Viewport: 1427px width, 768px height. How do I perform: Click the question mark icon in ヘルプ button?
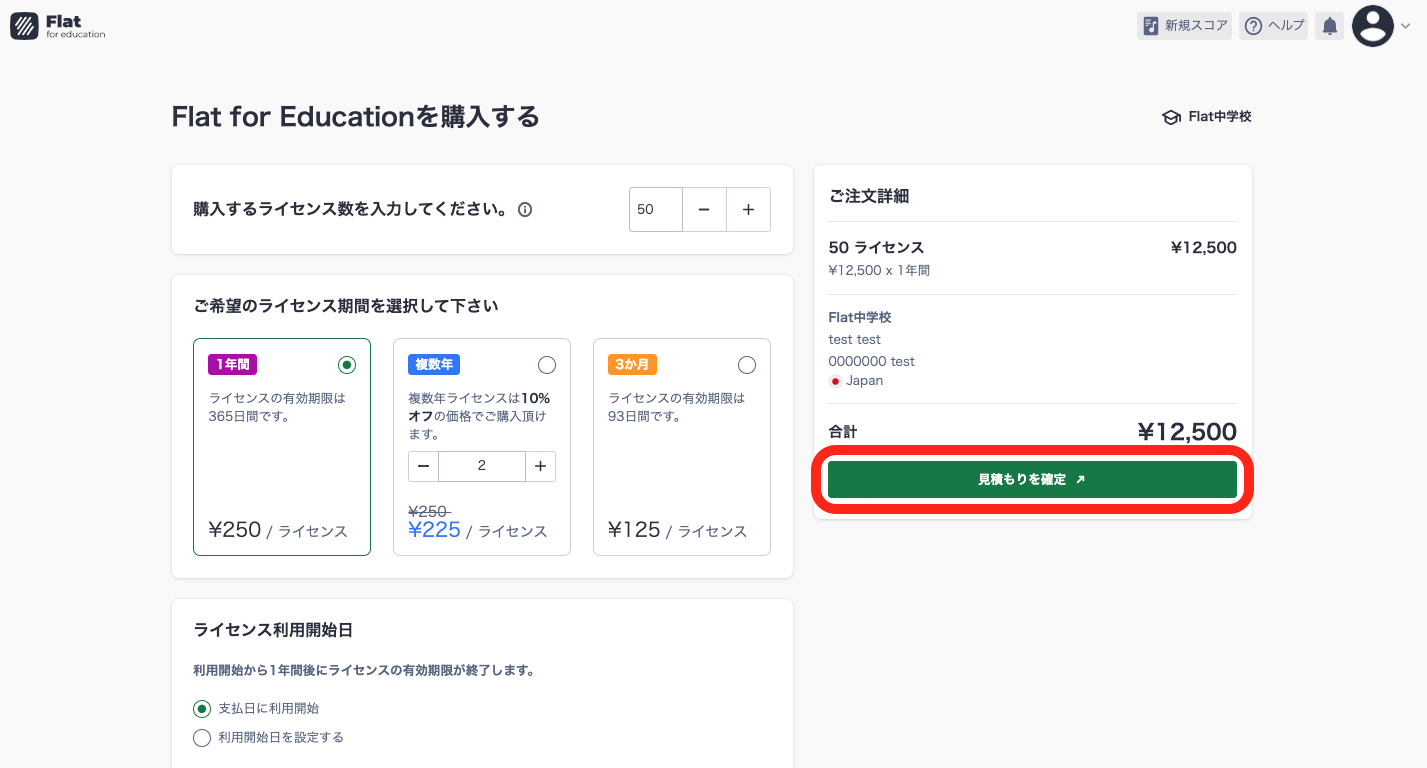(1254, 25)
